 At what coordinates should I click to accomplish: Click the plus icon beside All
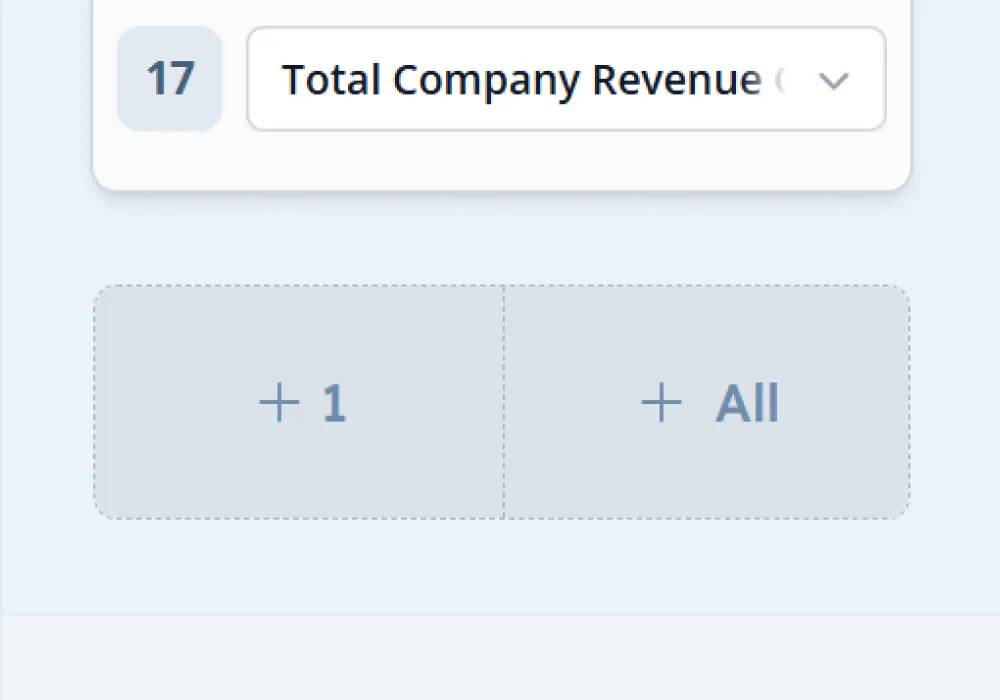[661, 404]
